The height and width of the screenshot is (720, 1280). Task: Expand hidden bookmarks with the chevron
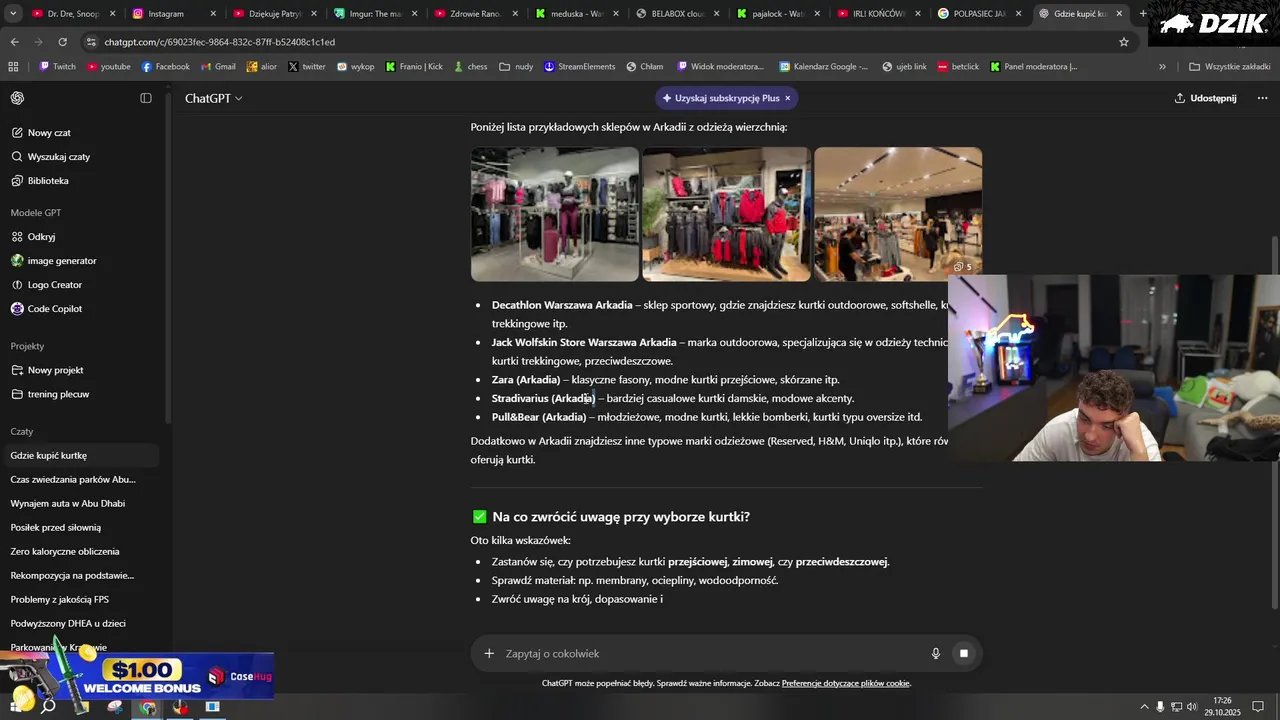1162,67
